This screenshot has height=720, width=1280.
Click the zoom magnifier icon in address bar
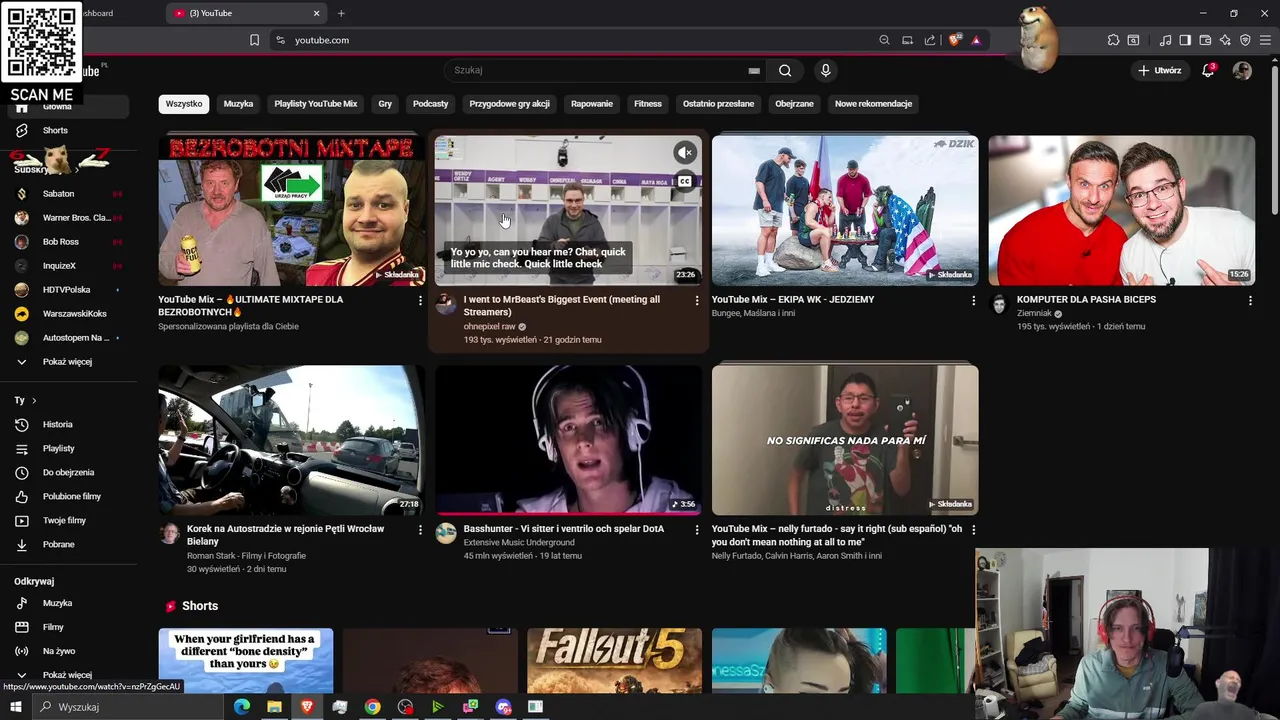[884, 40]
